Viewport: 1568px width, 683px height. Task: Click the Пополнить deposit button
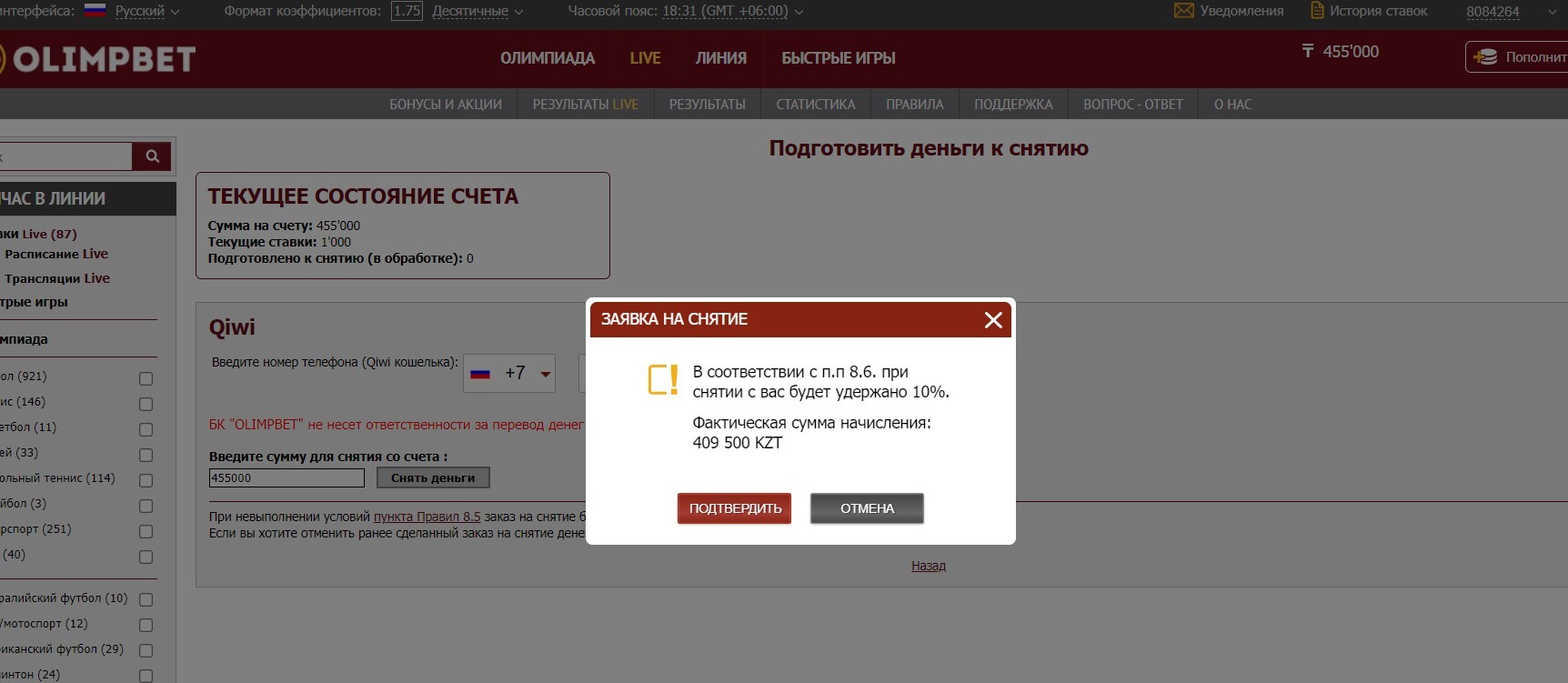1517,56
